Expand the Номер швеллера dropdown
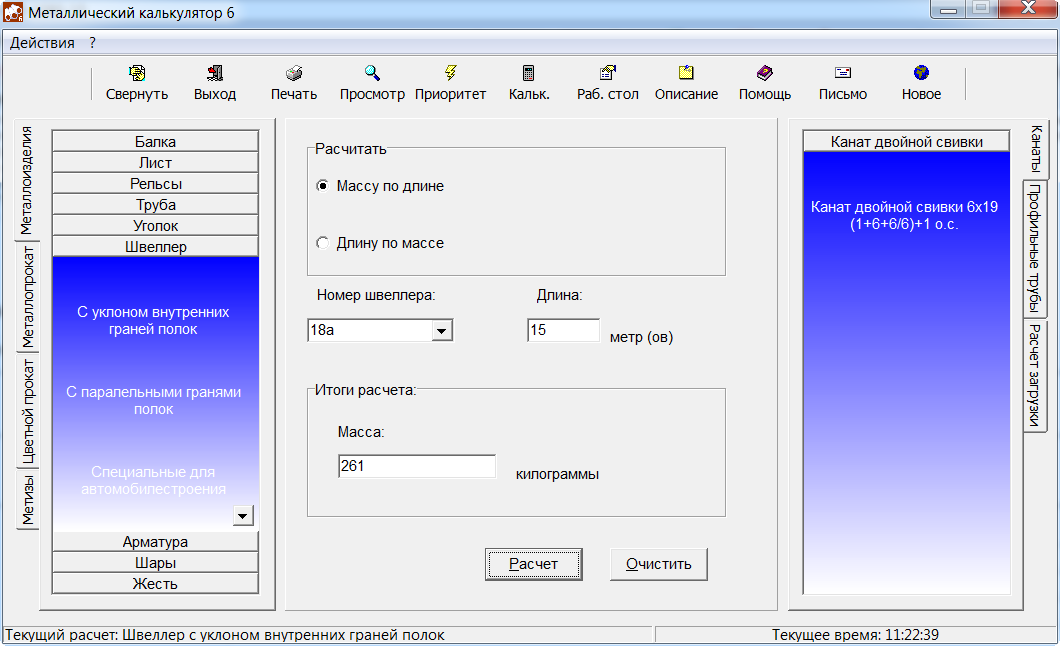This screenshot has width=1060, height=646. click(x=441, y=331)
